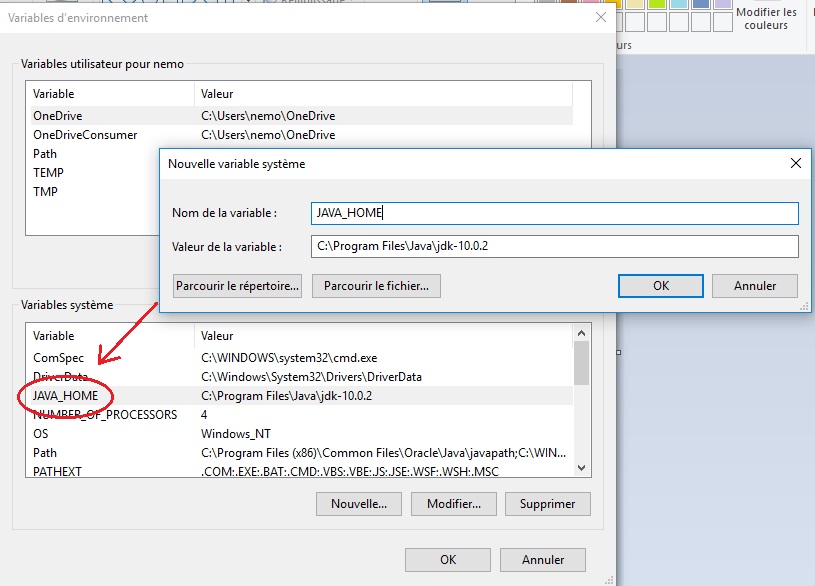815x586 pixels.
Task: Select the light blue theme color swatch
Action: (677, 5)
